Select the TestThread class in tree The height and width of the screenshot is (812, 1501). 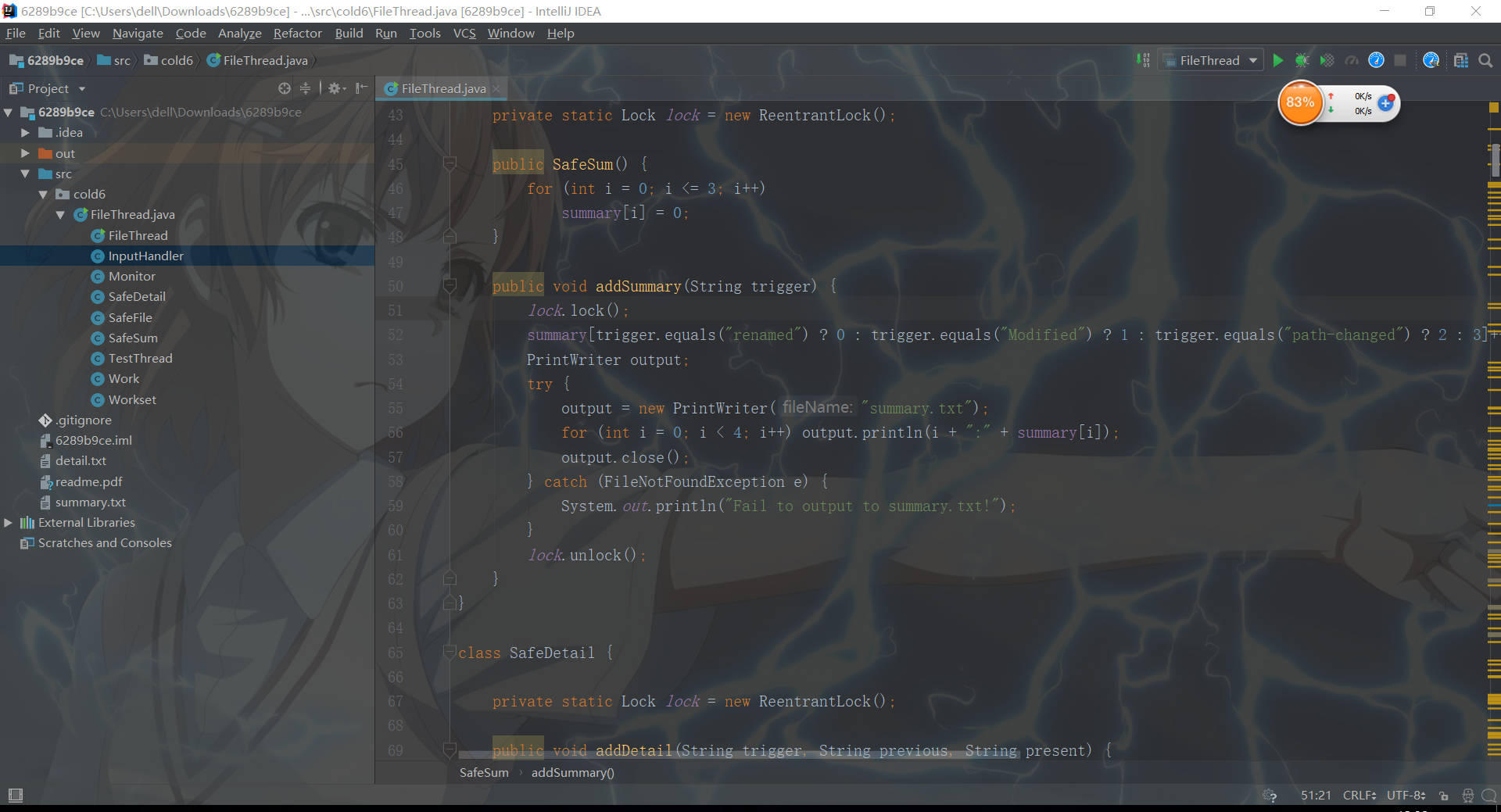click(140, 358)
